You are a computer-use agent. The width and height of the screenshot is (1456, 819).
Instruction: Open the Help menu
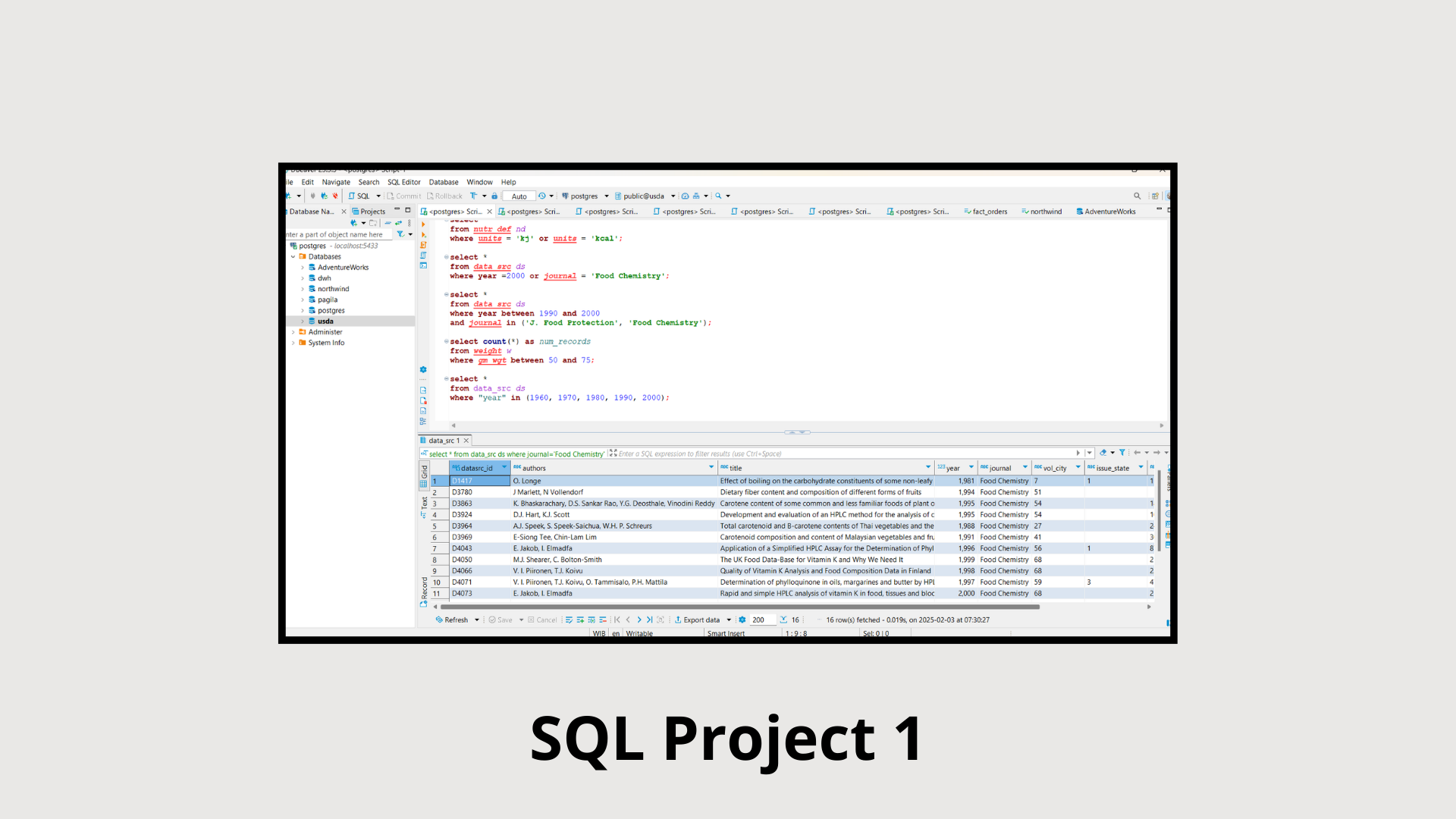[x=508, y=182]
